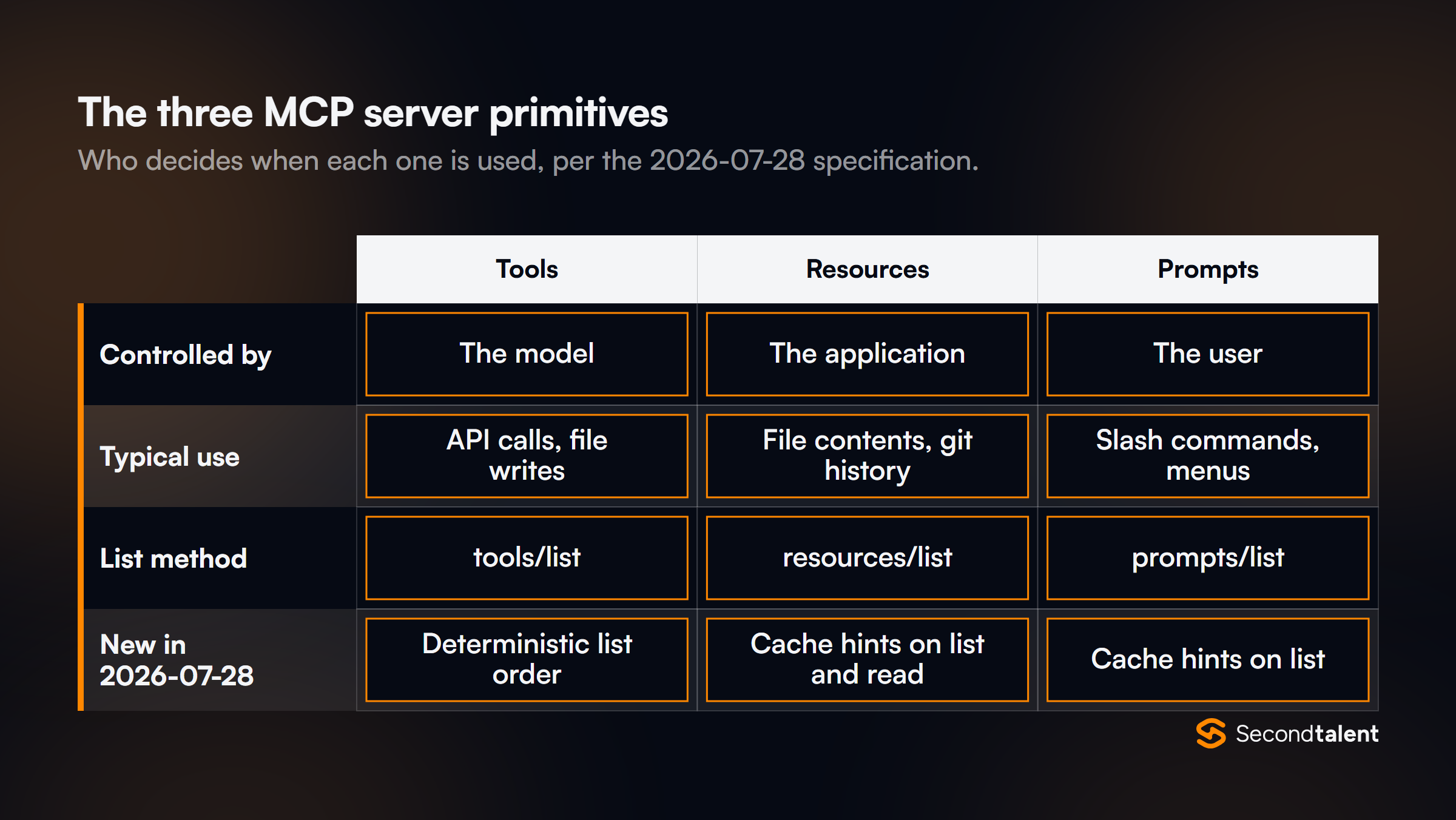Click the 'The model' cell
1456x820 pixels.
[527, 354]
